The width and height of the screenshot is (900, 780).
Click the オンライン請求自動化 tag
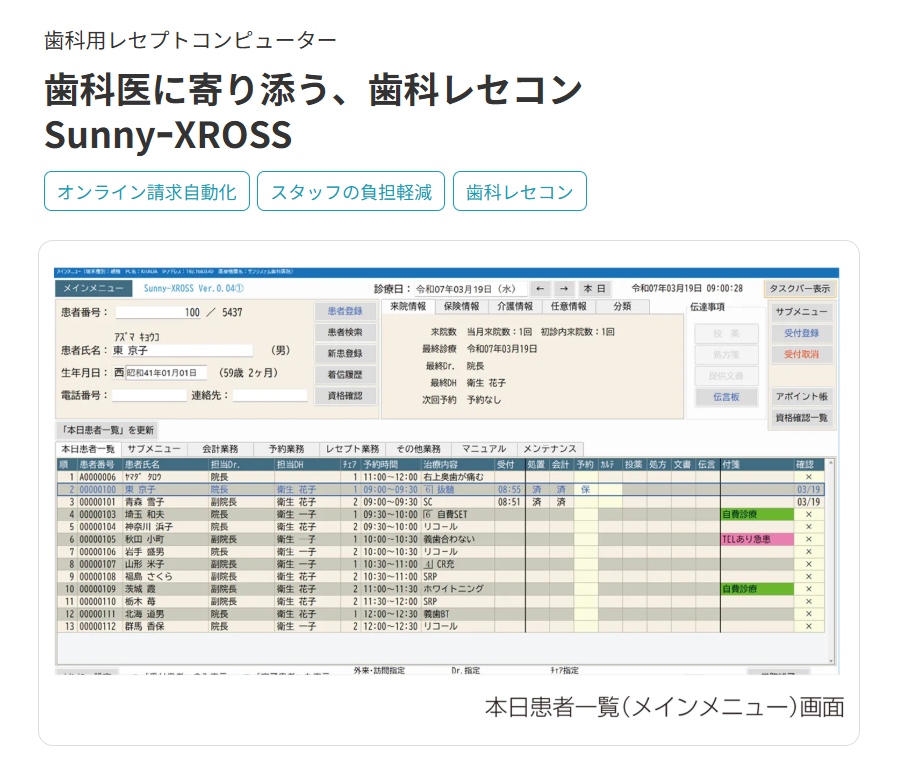pyautogui.click(x=146, y=192)
